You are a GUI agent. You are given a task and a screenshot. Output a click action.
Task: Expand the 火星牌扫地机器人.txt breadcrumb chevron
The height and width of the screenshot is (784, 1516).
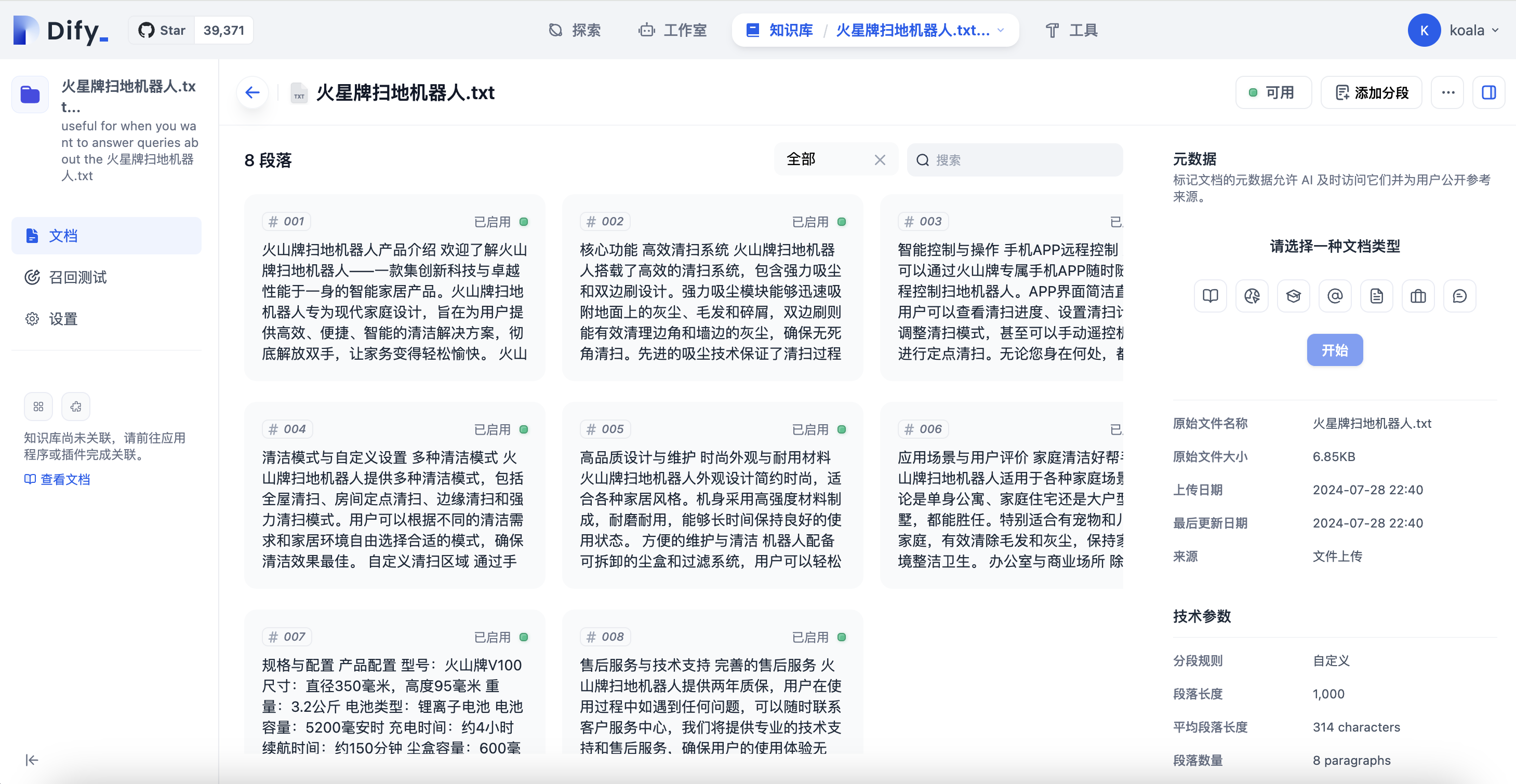1001,30
